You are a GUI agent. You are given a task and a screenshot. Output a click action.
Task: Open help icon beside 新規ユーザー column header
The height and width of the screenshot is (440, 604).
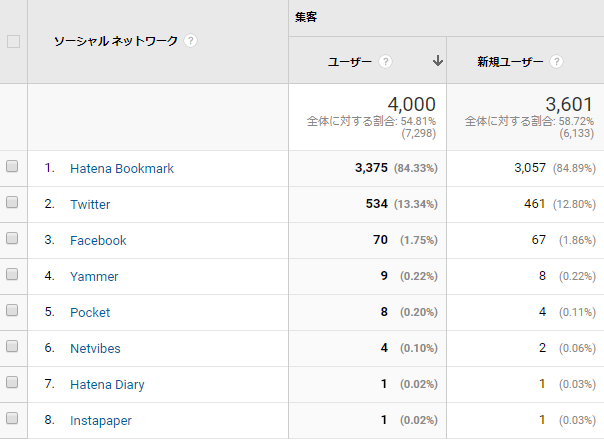[556, 62]
